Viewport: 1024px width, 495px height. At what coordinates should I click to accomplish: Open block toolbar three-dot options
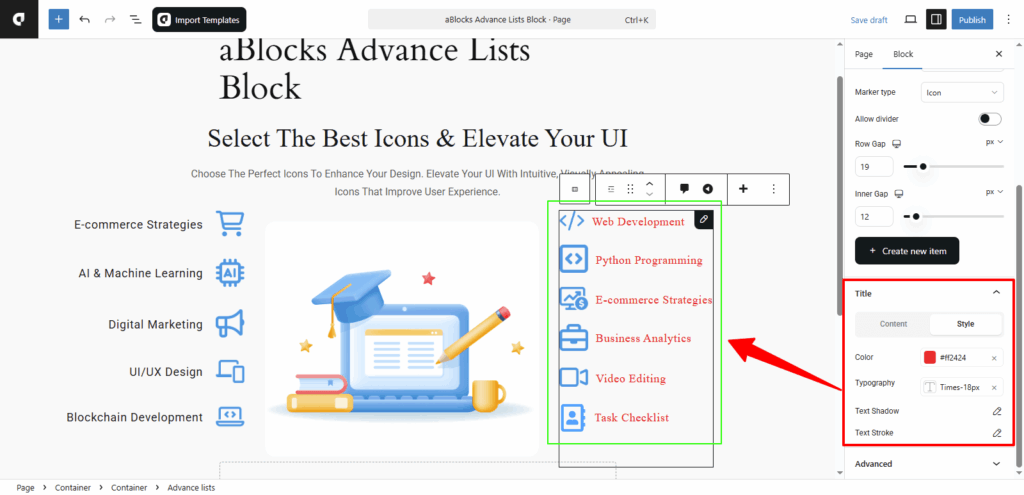774,189
